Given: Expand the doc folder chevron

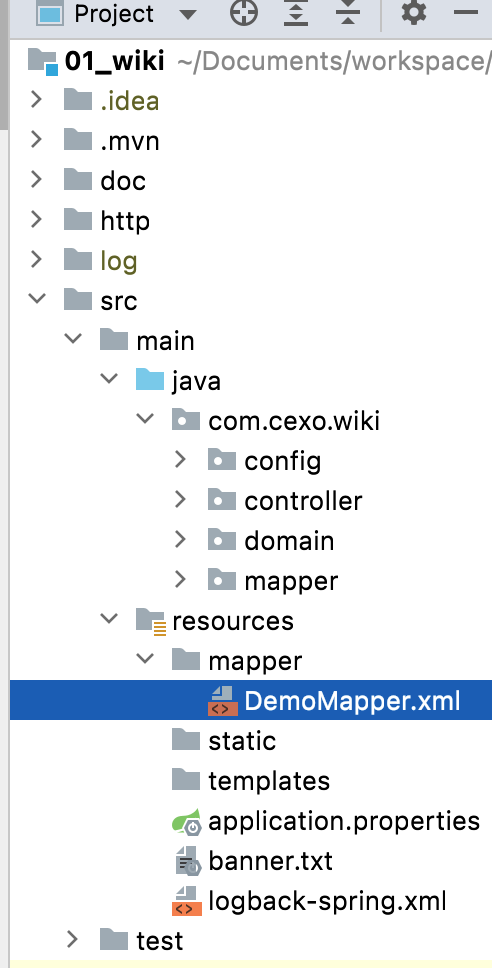Looking at the screenshot, I should (36, 180).
